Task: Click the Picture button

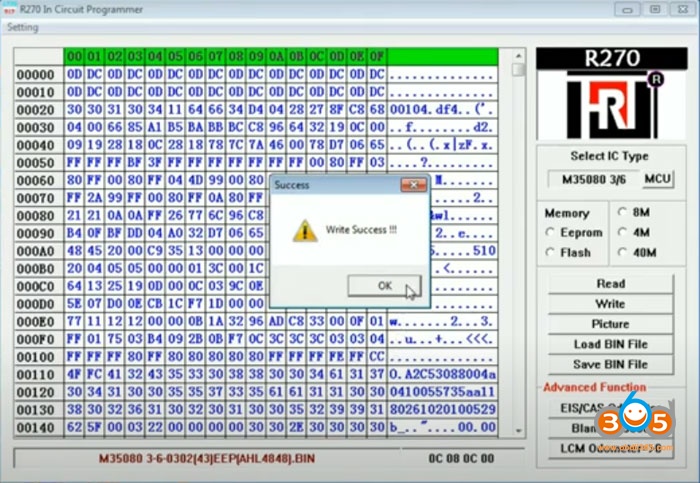Action: (x=610, y=324)
